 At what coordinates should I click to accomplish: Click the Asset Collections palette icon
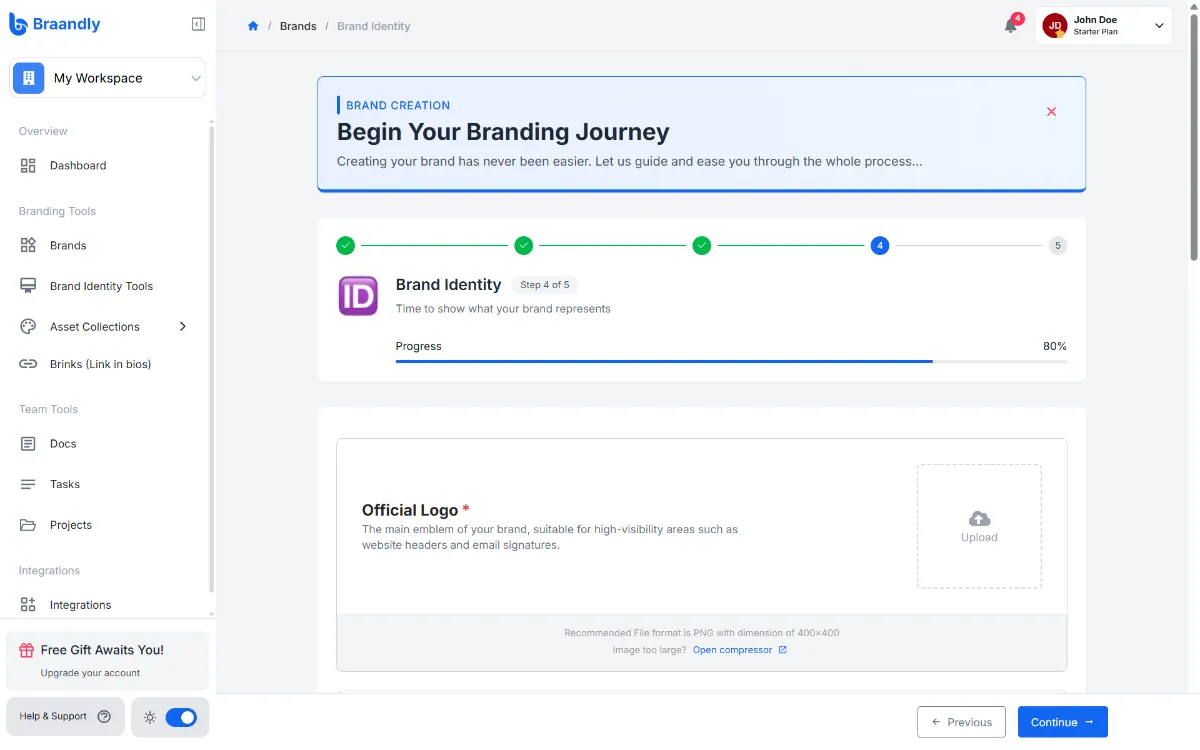point(28,327)
